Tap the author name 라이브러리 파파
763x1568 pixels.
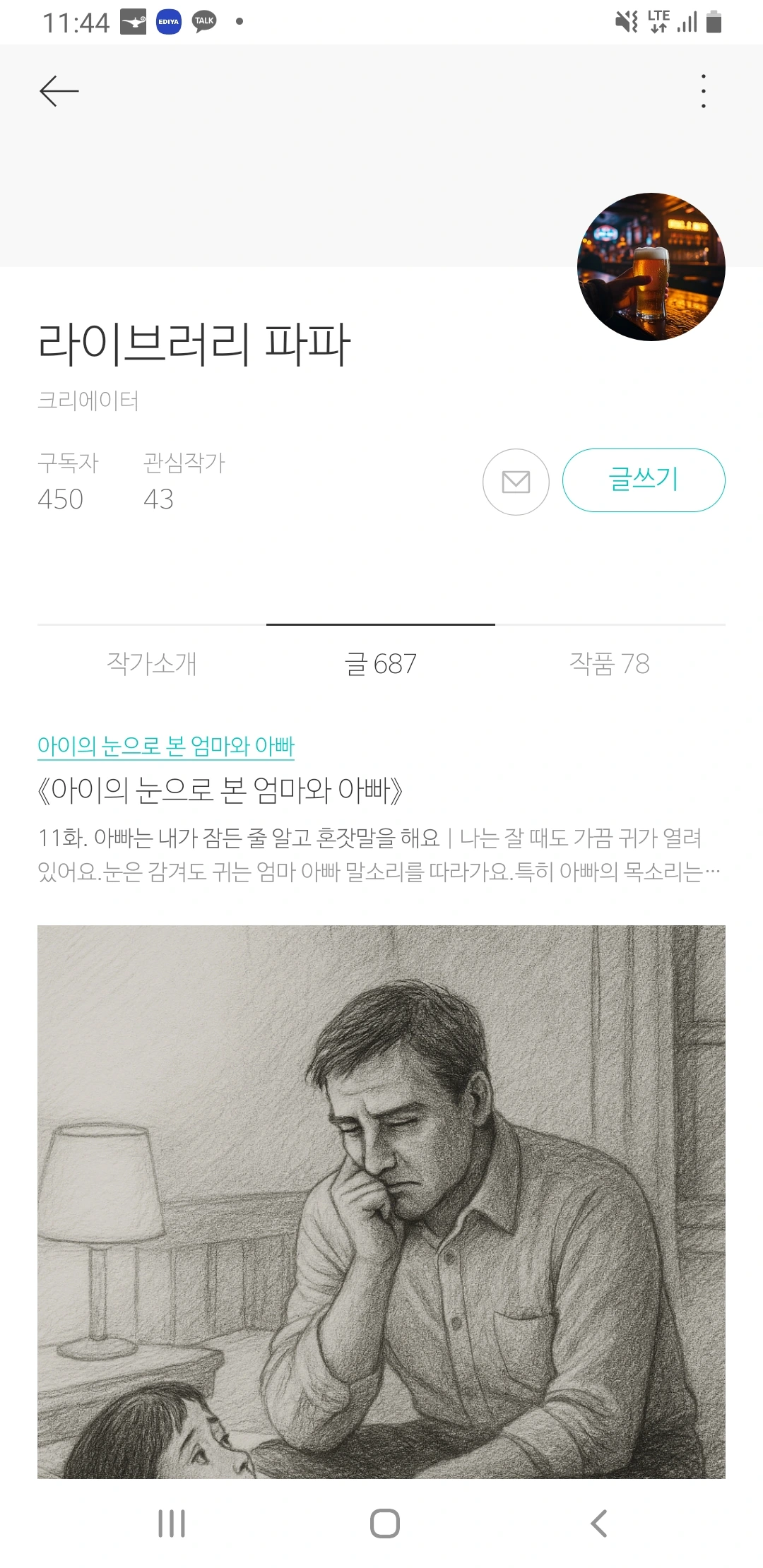point(194,345)
